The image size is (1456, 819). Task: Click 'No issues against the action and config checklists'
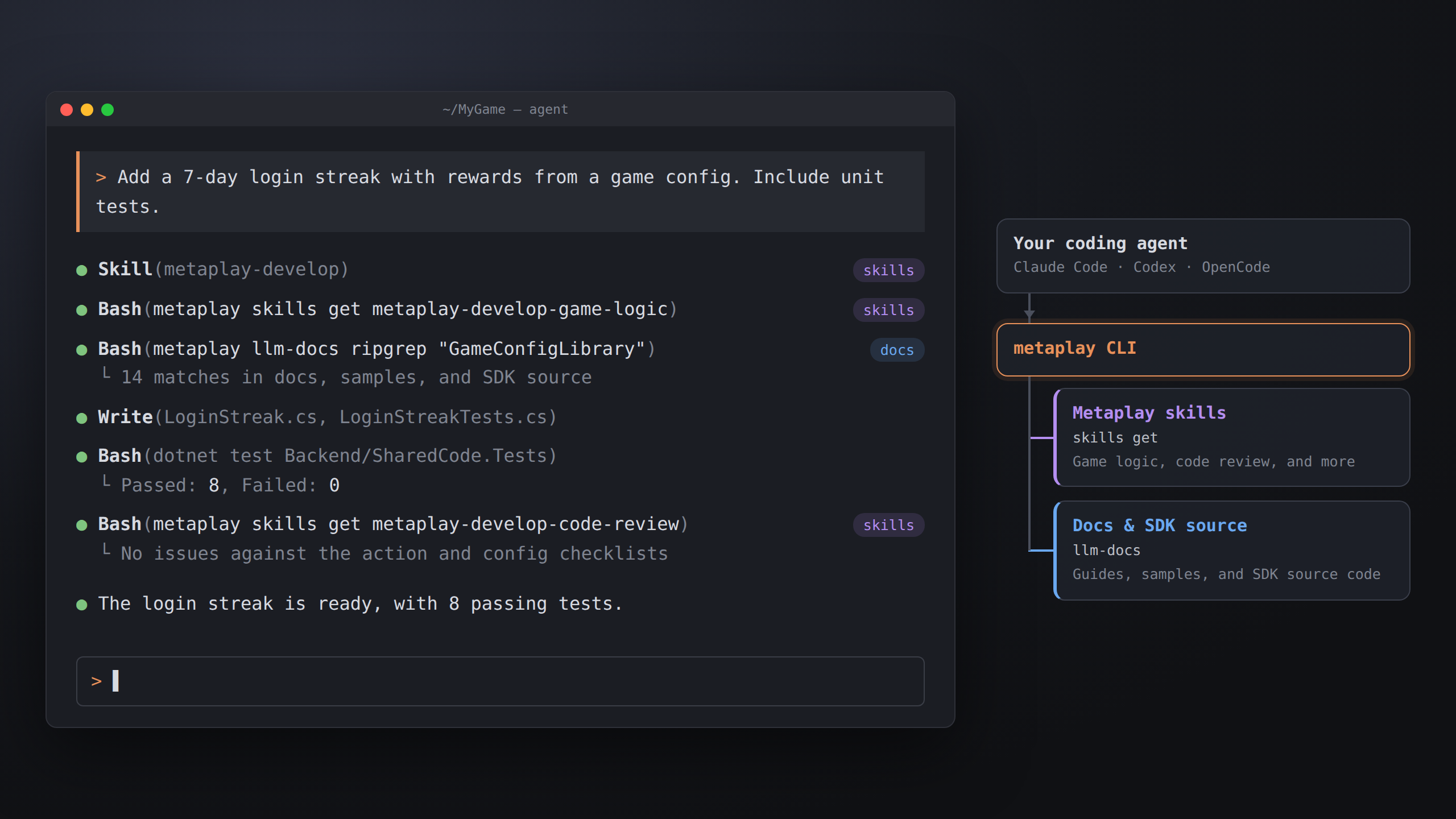(394, 553)
